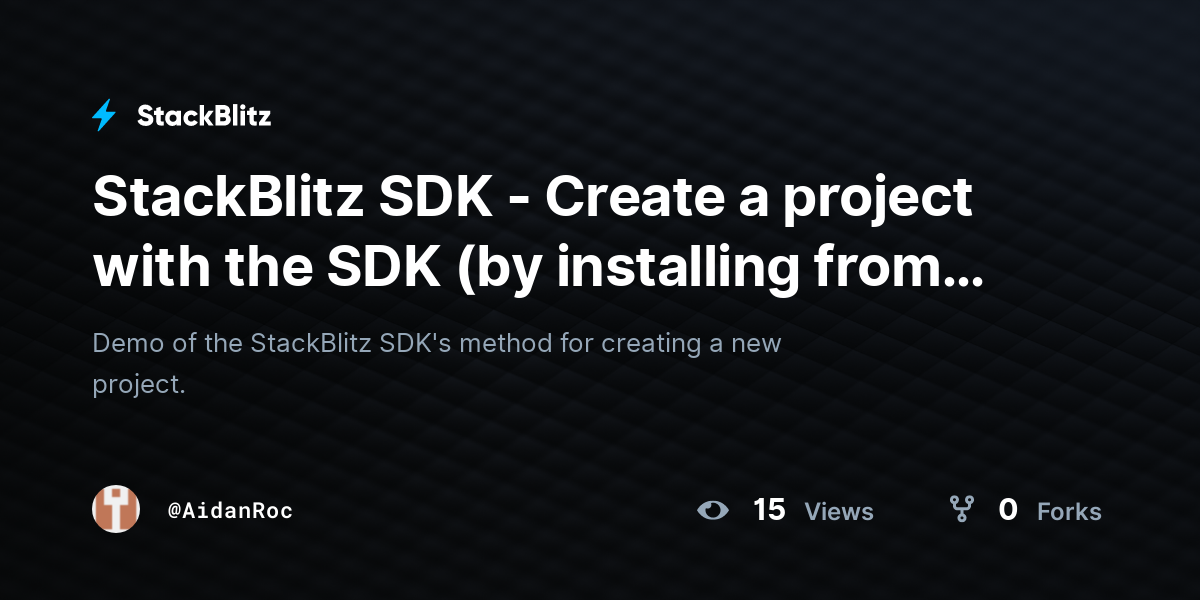
Task: Click the word 'project.' in description
Action: pyautogui.click(x=139, y=385)
